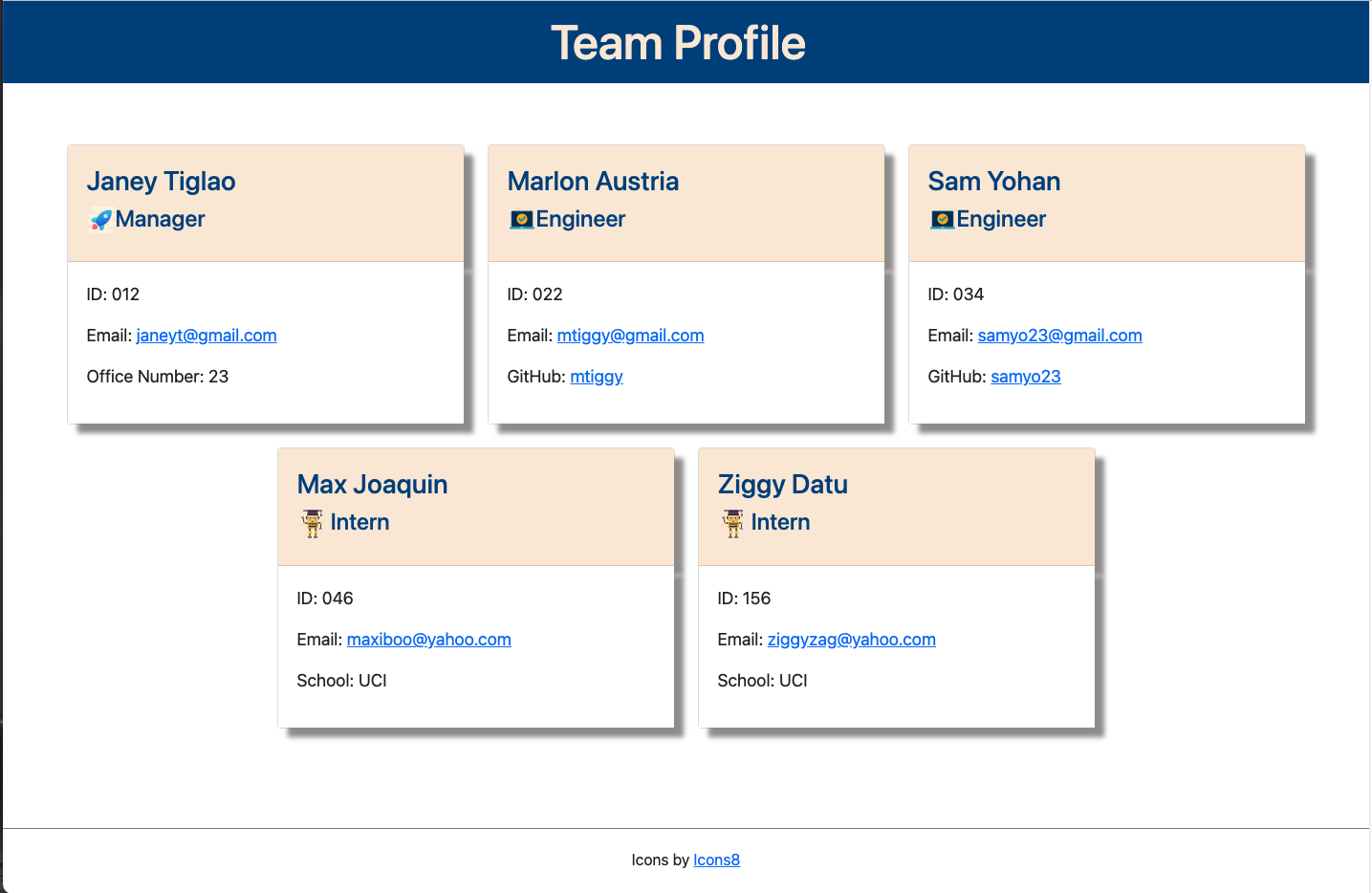
Task: Click the 'Icons by' footer text
Action: pyautogui.click(x=660, y=860)
